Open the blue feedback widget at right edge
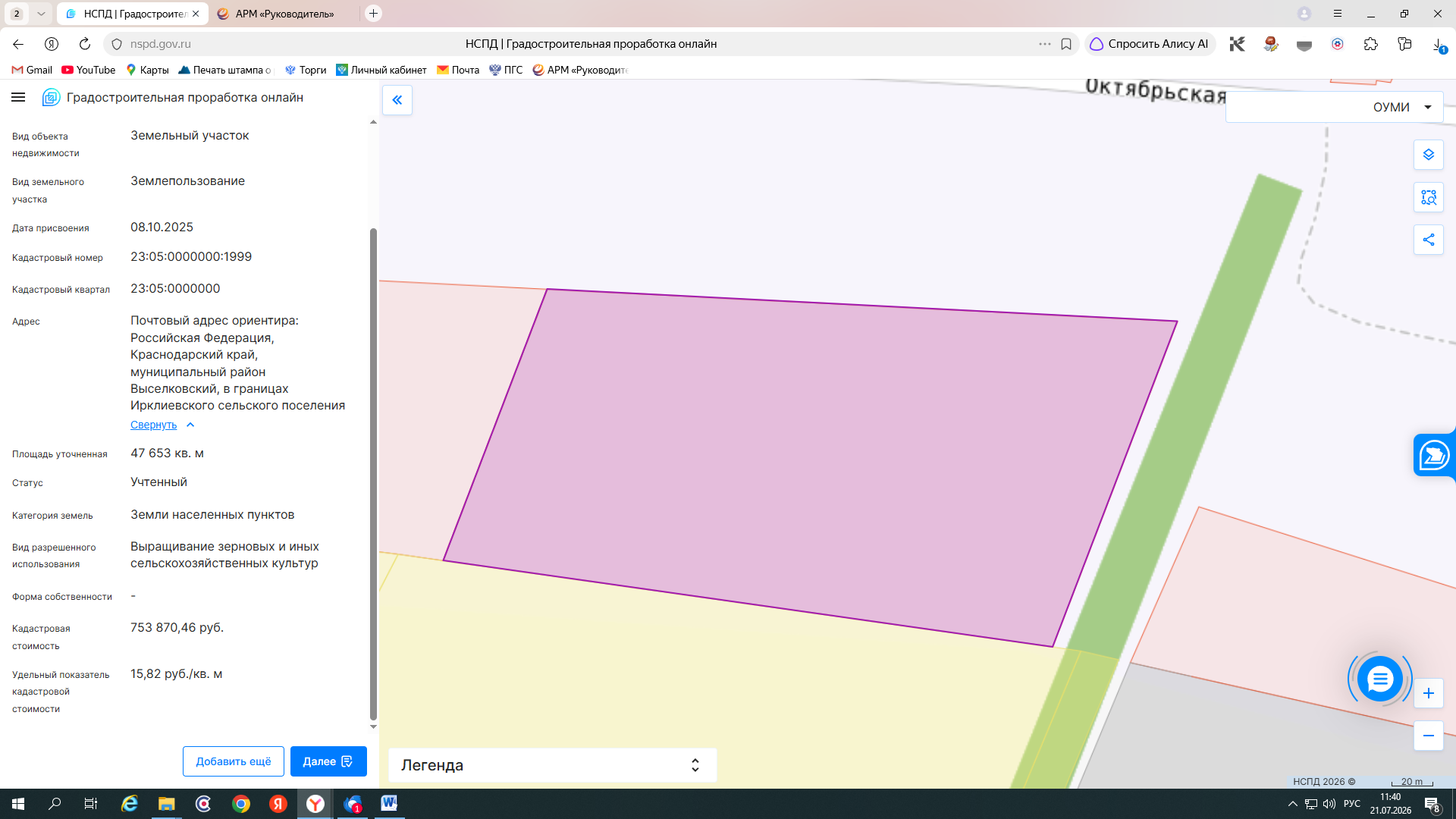The height and width of the screenshot is (819, 1456). [1434, 455]
